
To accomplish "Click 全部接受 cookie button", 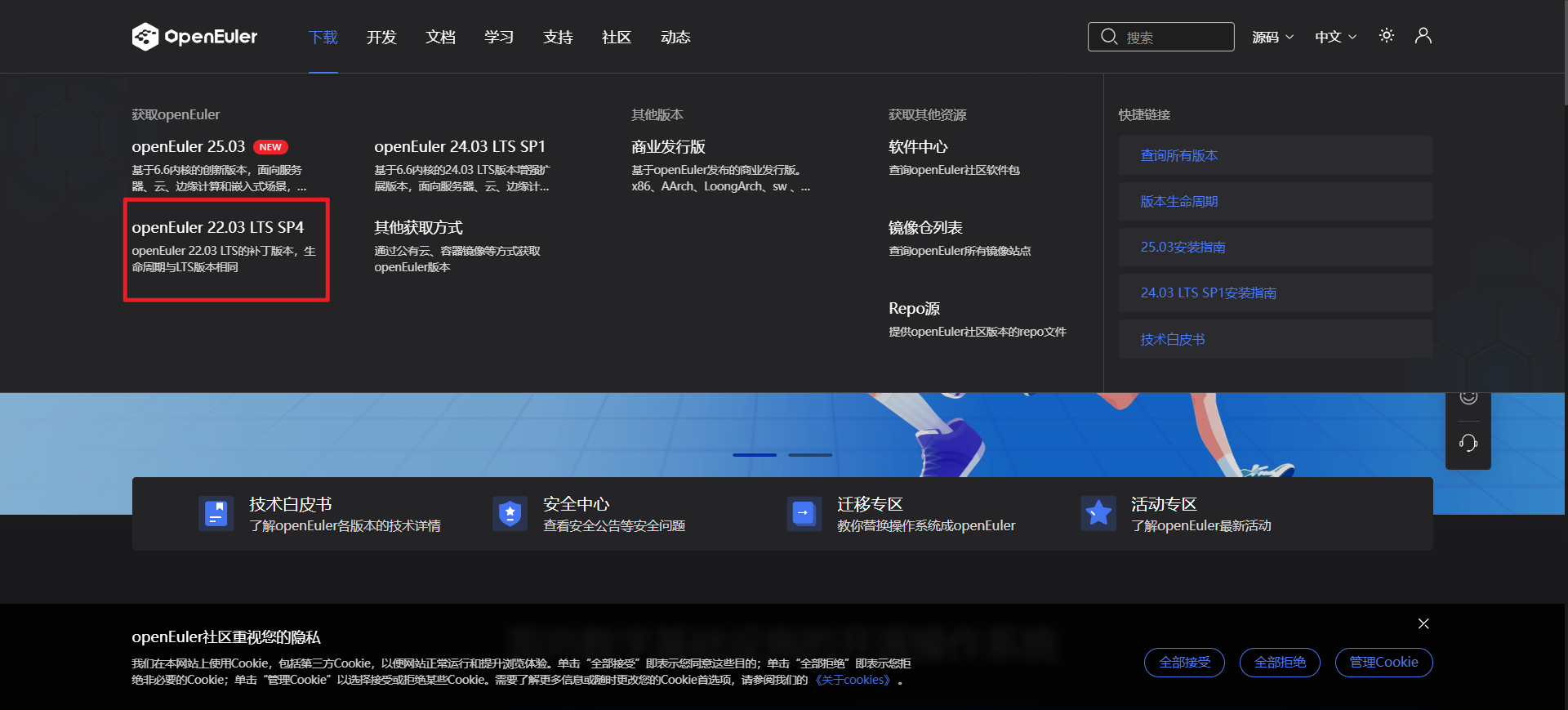I will (x=1184, y=662).
